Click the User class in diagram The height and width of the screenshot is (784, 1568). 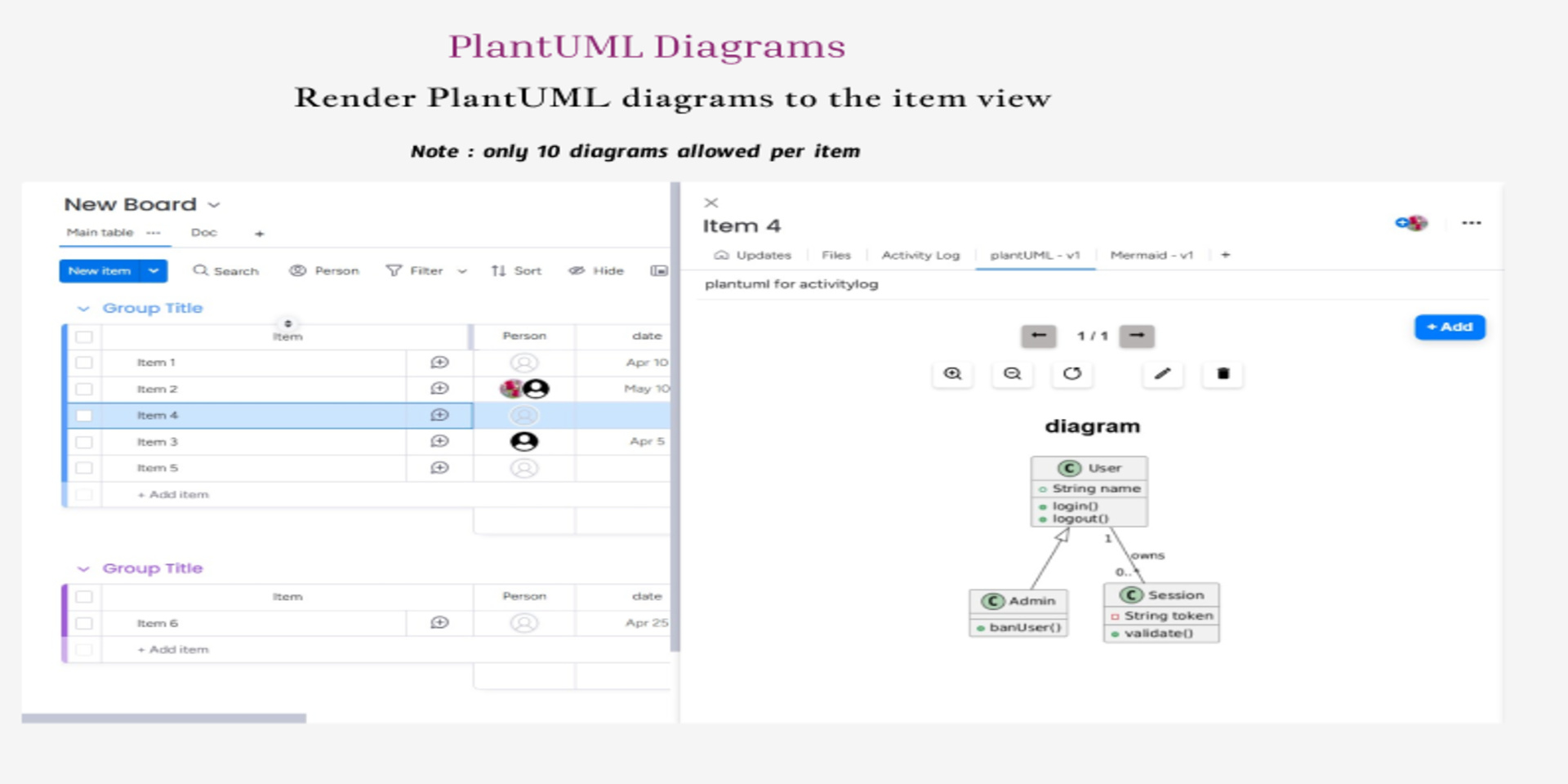pyautogui.click(x=1089, y=492)
